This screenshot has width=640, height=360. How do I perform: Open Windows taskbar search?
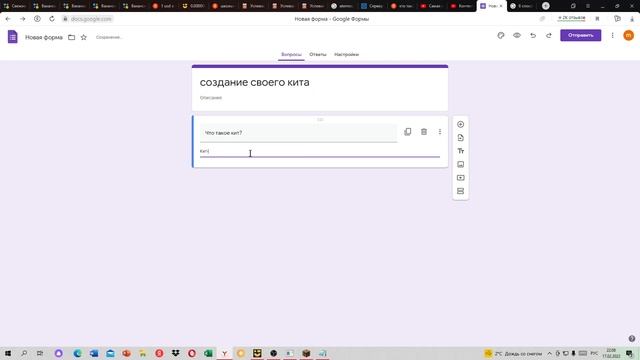(x=24, y=353)
